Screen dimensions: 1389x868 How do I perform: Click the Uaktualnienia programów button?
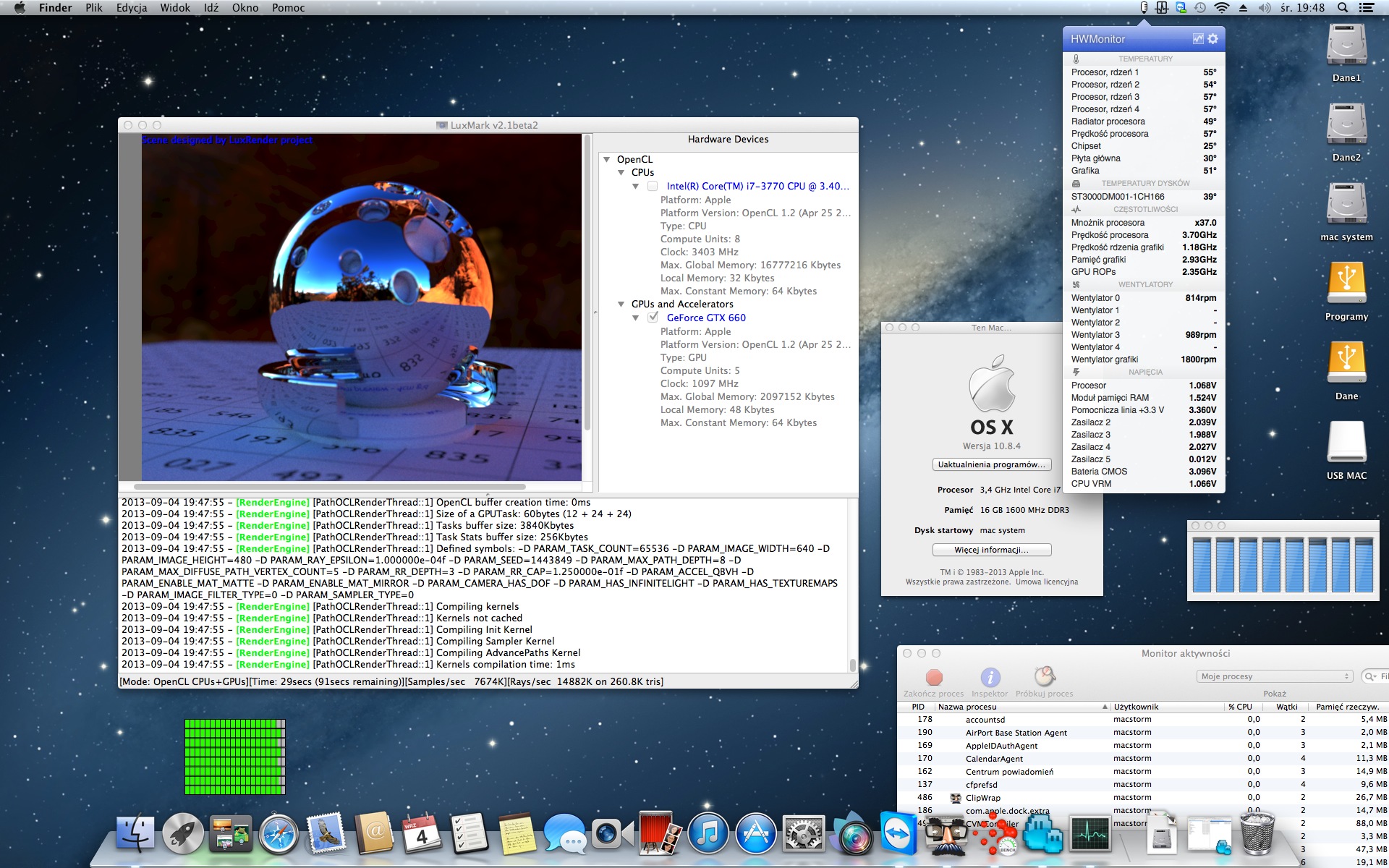pyautogui.click(x=992, y=464)
